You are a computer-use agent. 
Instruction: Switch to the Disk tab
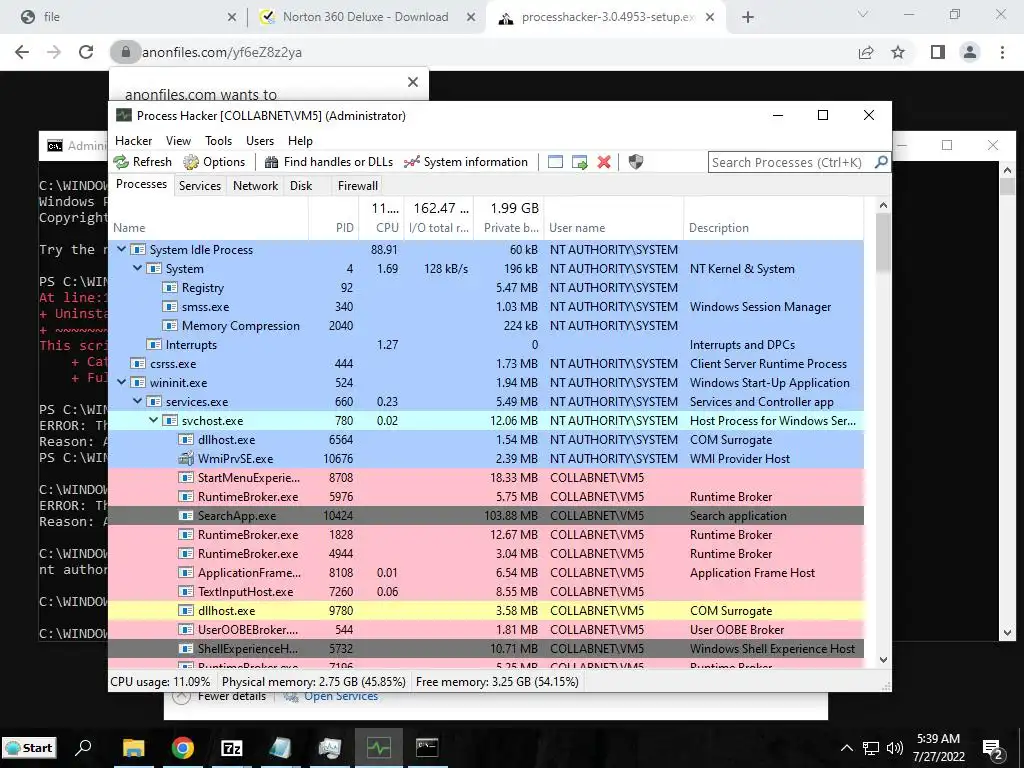point(301,185)
